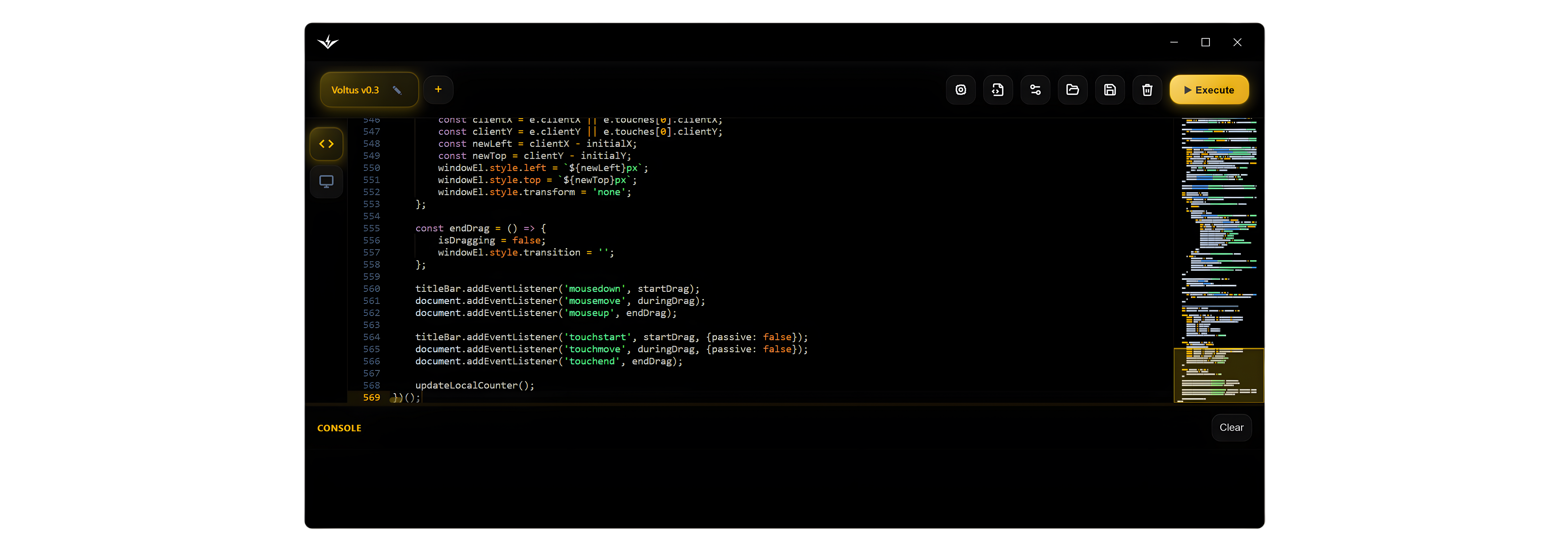Delete the script using the trash icon
1568x549 pixels.
(1147, 90)
